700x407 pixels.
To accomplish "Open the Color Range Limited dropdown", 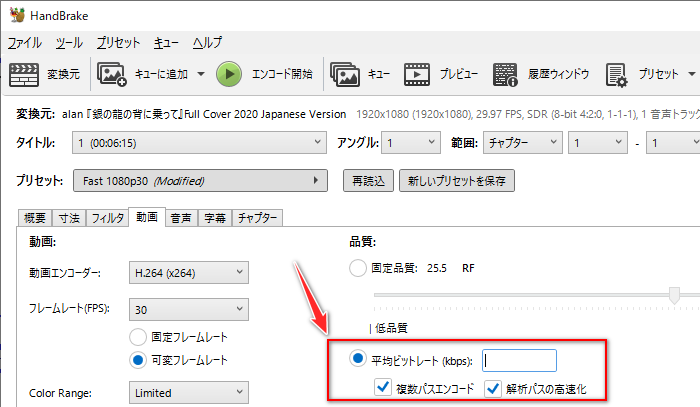I will pos(189,393).
